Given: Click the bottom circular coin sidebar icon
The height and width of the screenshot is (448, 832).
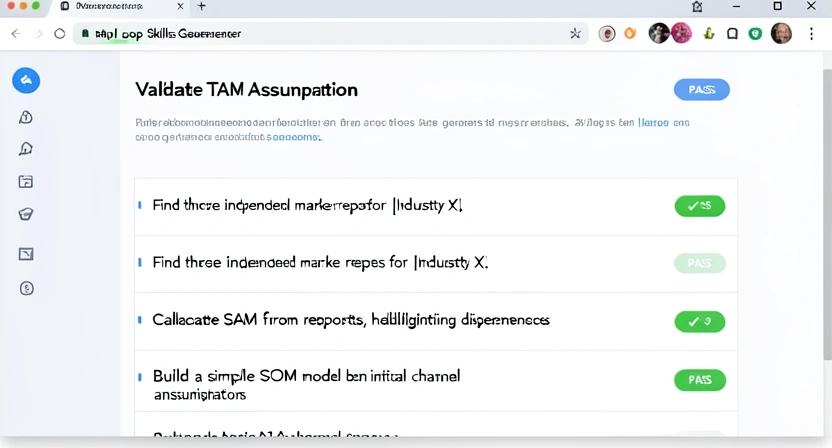Looking at the screenshot, I should pyautogui.click(x=26, y=289).
